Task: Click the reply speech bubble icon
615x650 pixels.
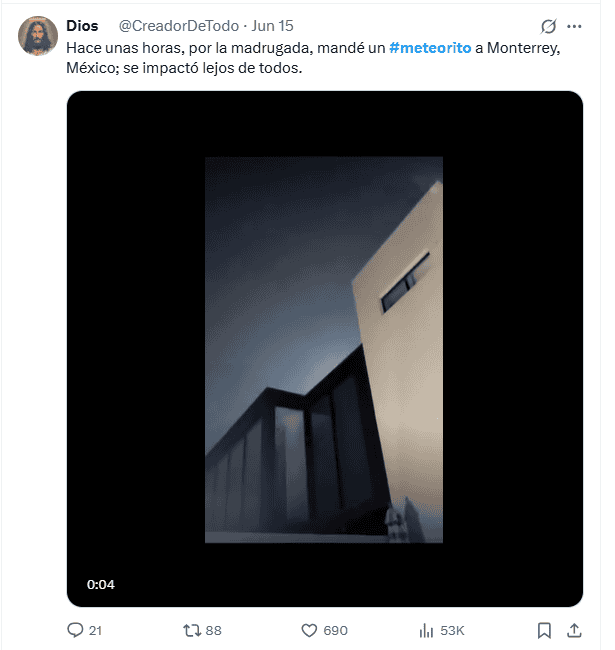Action: [74, 630]
